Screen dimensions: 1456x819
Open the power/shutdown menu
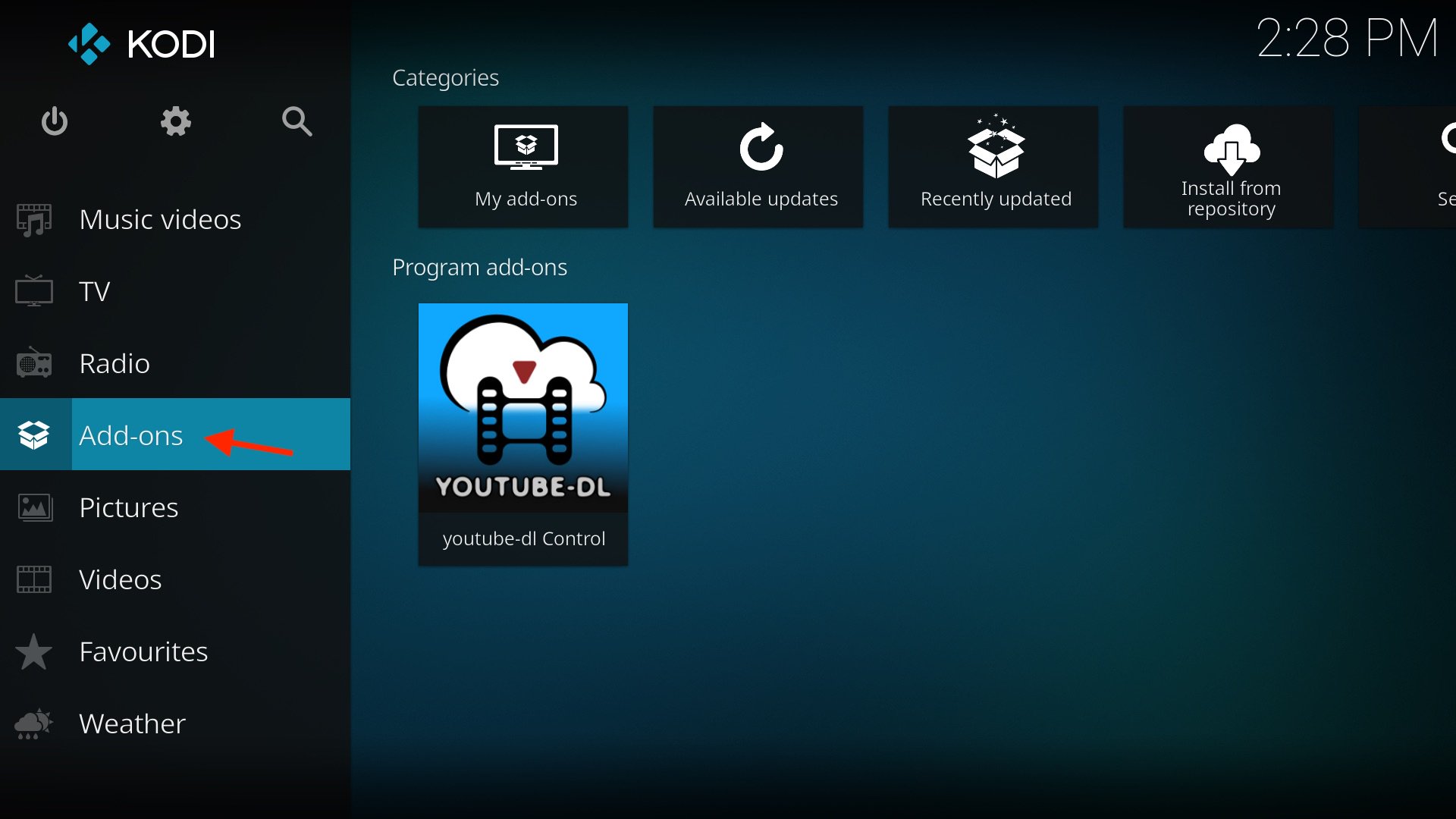click(x=54, y=121)
